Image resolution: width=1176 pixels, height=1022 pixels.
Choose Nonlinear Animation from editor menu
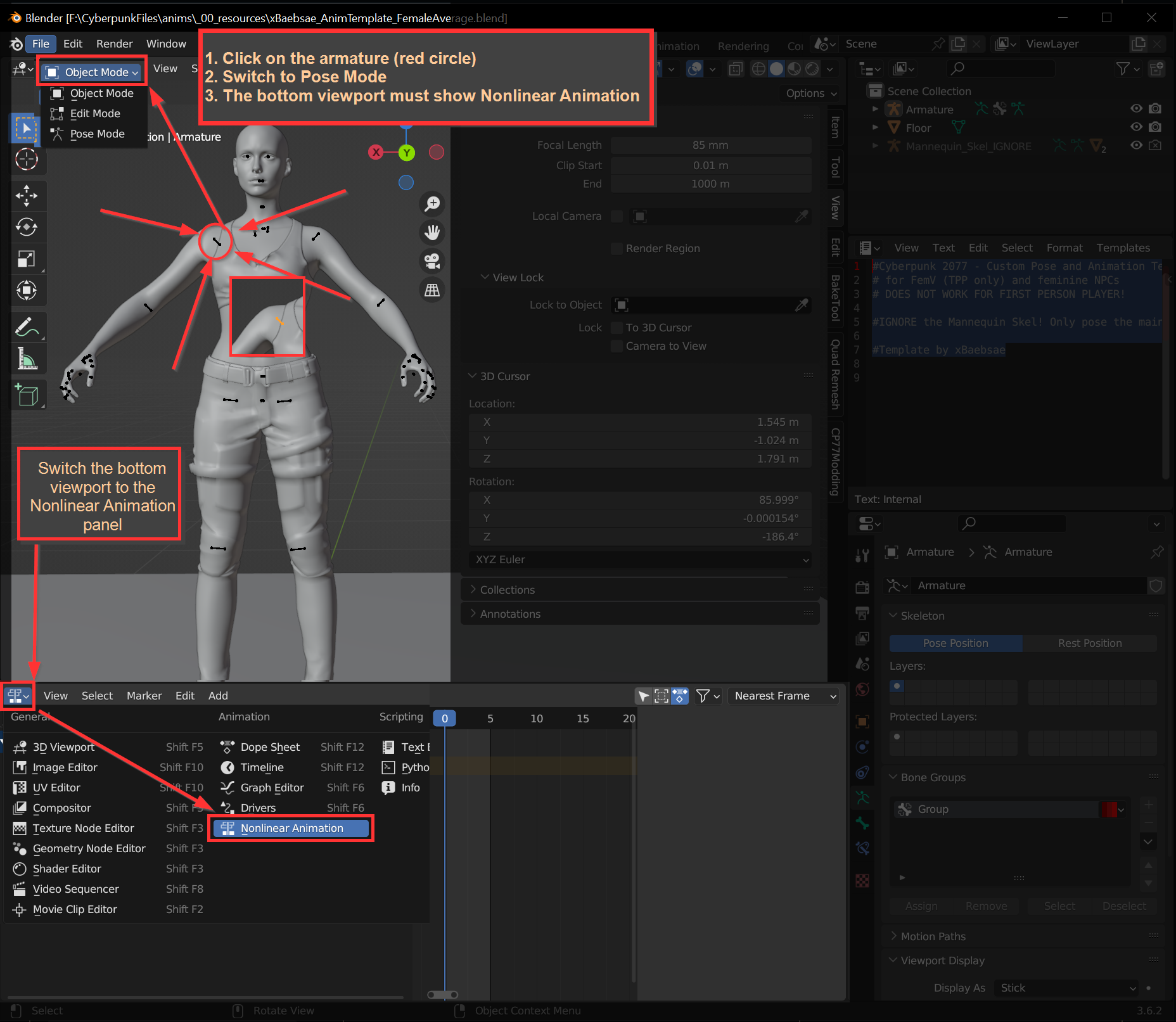pyautogui.click(x=291, y=828)
